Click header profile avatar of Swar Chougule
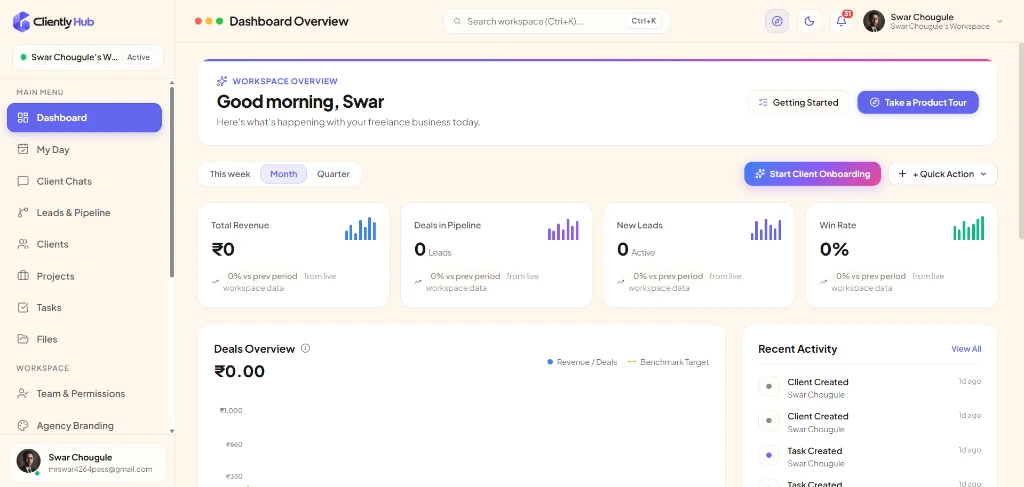This screenshot has height=487, width=1024. point(874,21)
